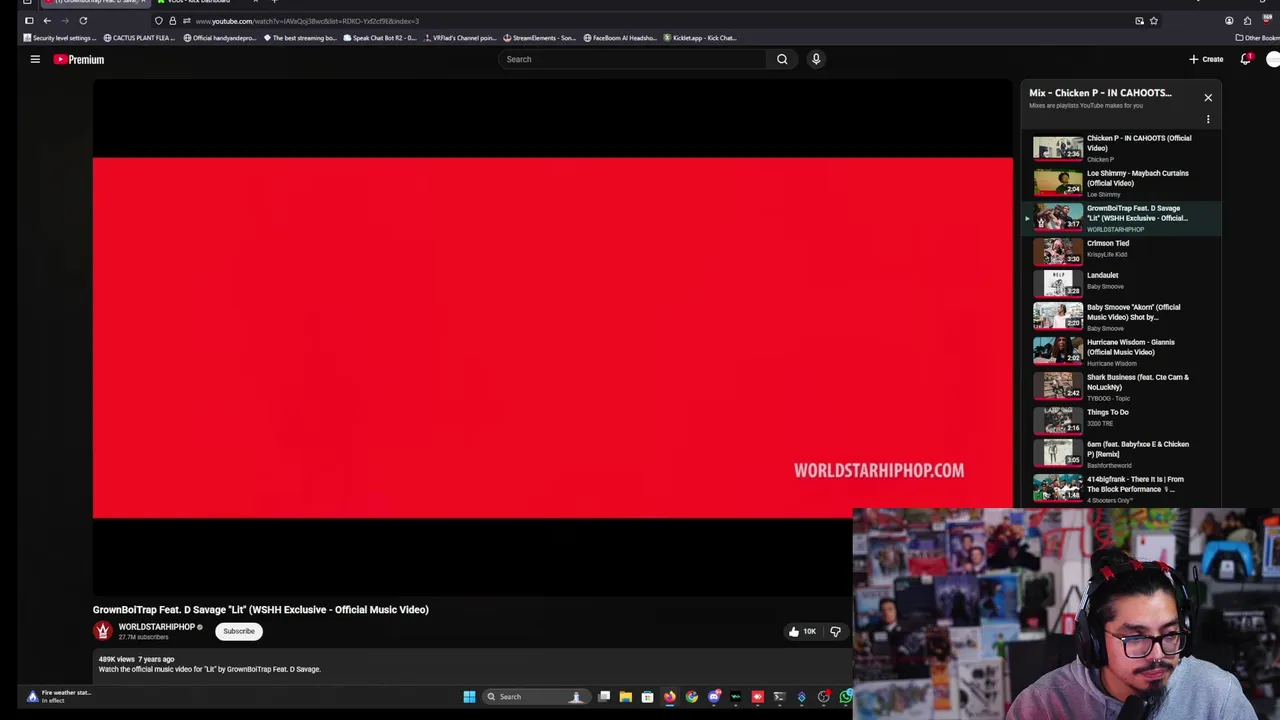Open the Security level settings bookmark
The width and height of the screenshot is (1280, 720).
pyautogui.click(x=59, y=38)
